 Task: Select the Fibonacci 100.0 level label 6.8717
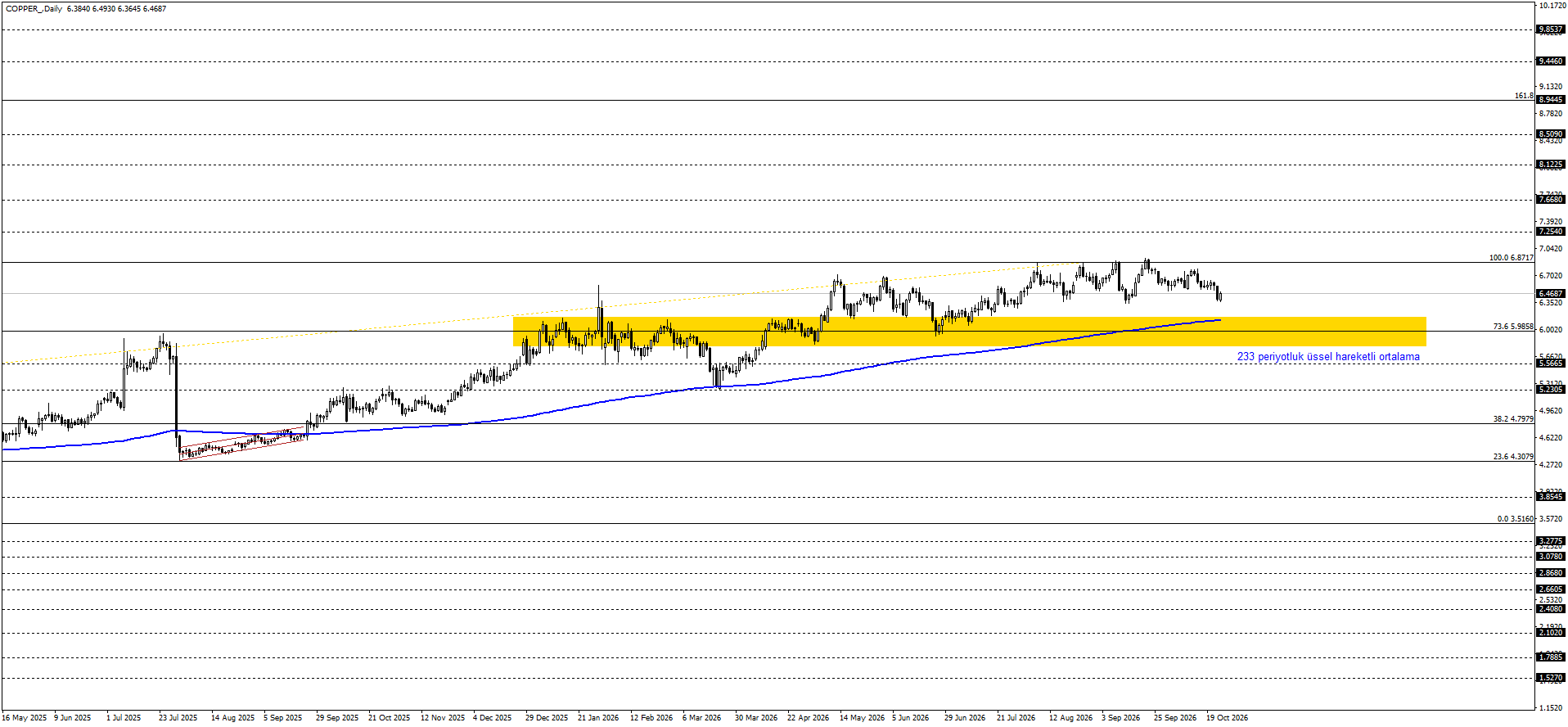pyautogui.click(x=1512, y=258)
